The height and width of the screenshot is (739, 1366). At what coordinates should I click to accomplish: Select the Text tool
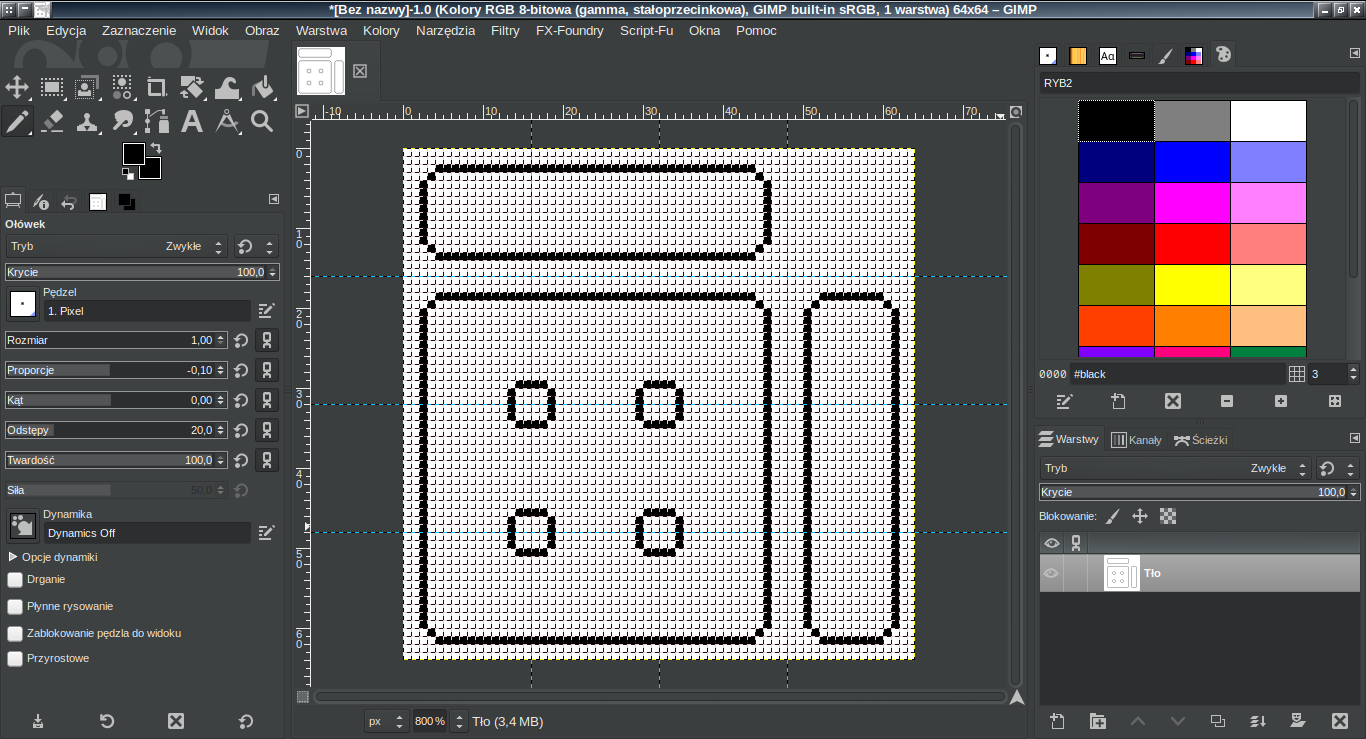[192, 122]
